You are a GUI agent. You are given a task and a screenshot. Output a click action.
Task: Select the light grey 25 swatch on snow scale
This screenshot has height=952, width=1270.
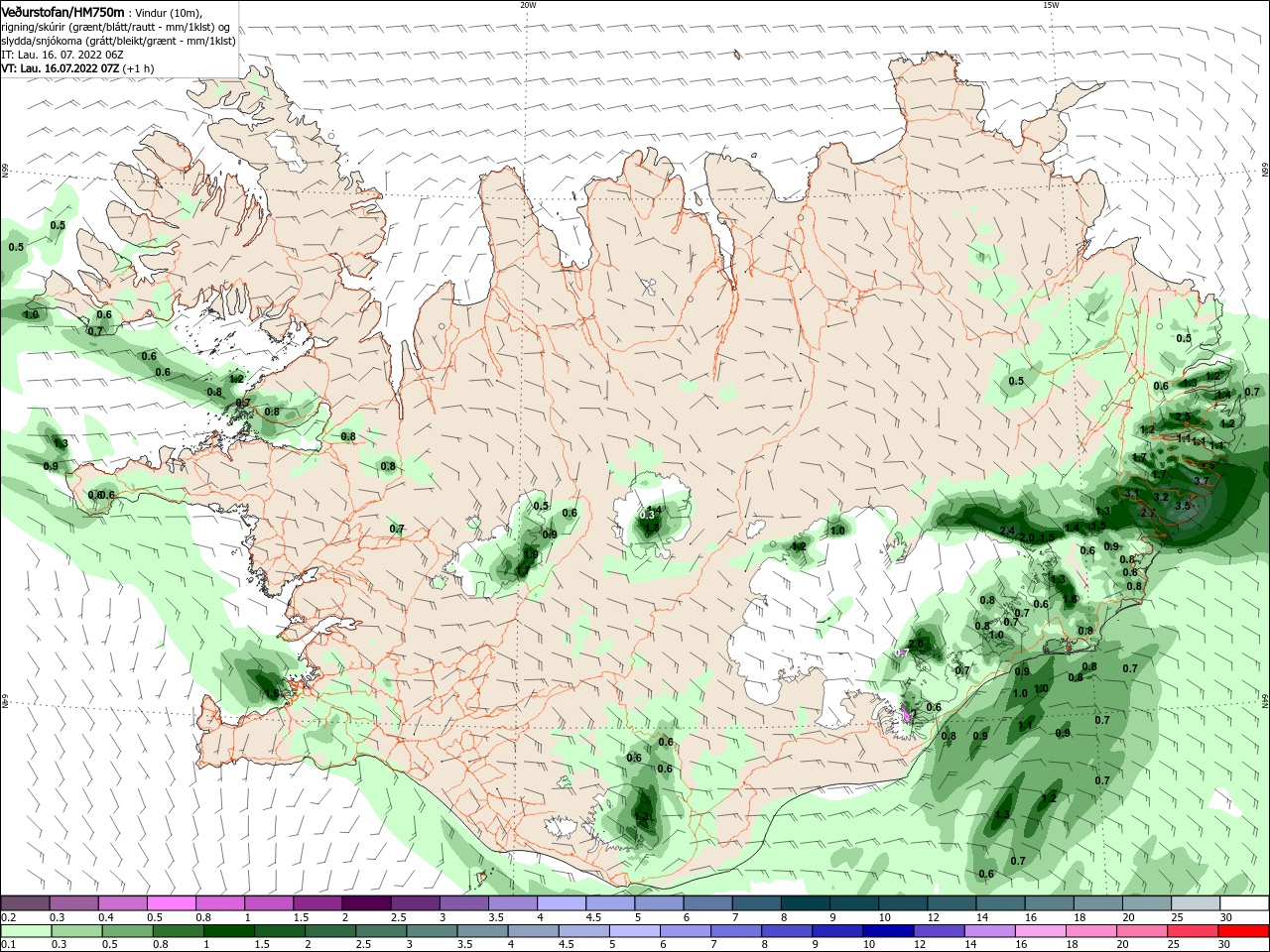point(1194,903)
